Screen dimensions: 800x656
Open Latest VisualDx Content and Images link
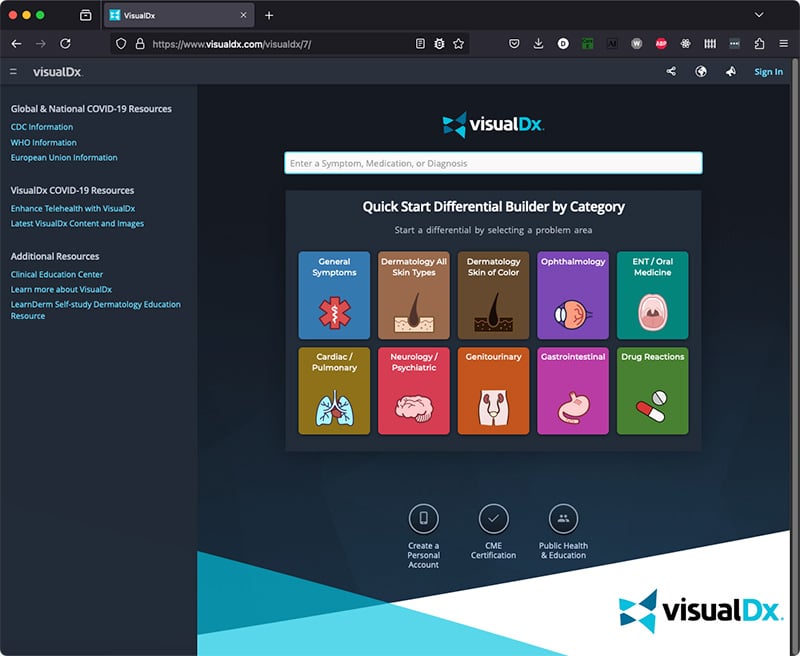(x=78, y=223)
